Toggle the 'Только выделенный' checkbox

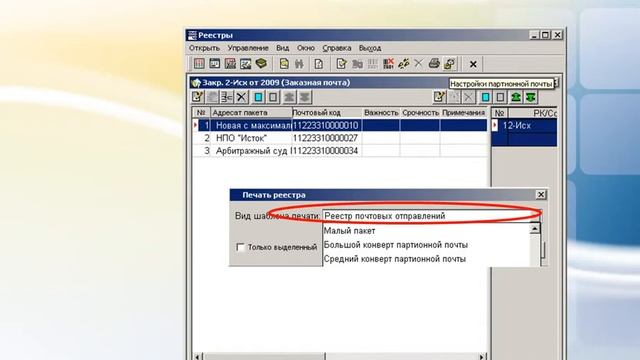pyautogui.click(x=240, y=247)
